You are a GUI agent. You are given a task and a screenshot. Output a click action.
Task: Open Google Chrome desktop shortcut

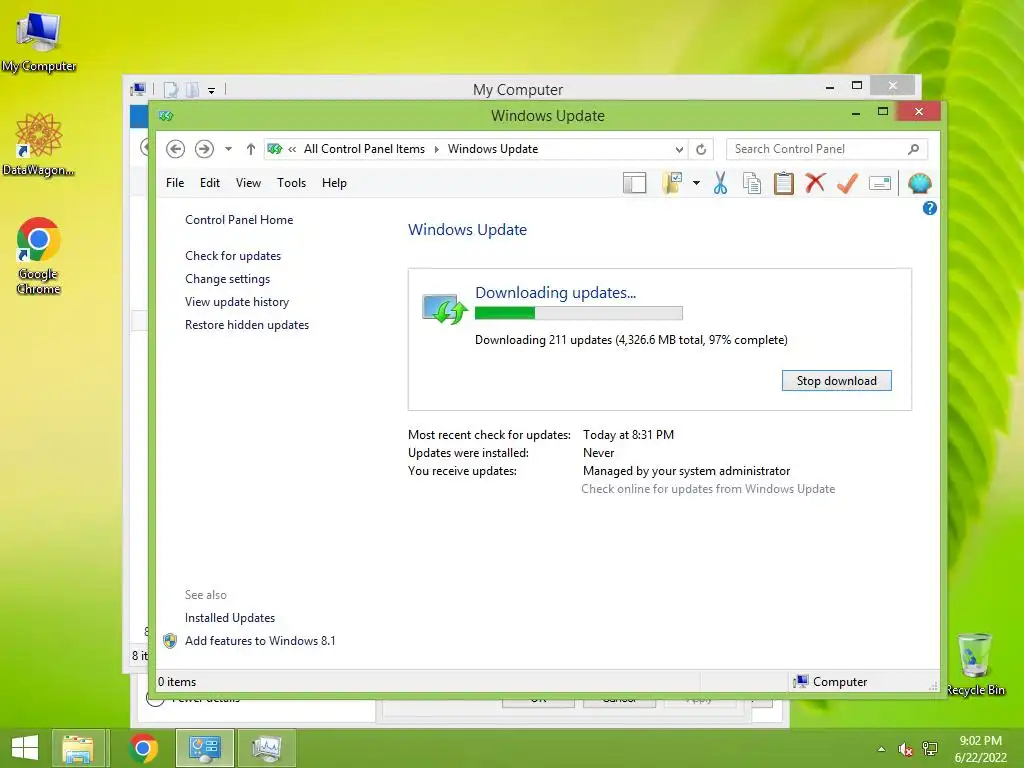click(x=39, y=256)
